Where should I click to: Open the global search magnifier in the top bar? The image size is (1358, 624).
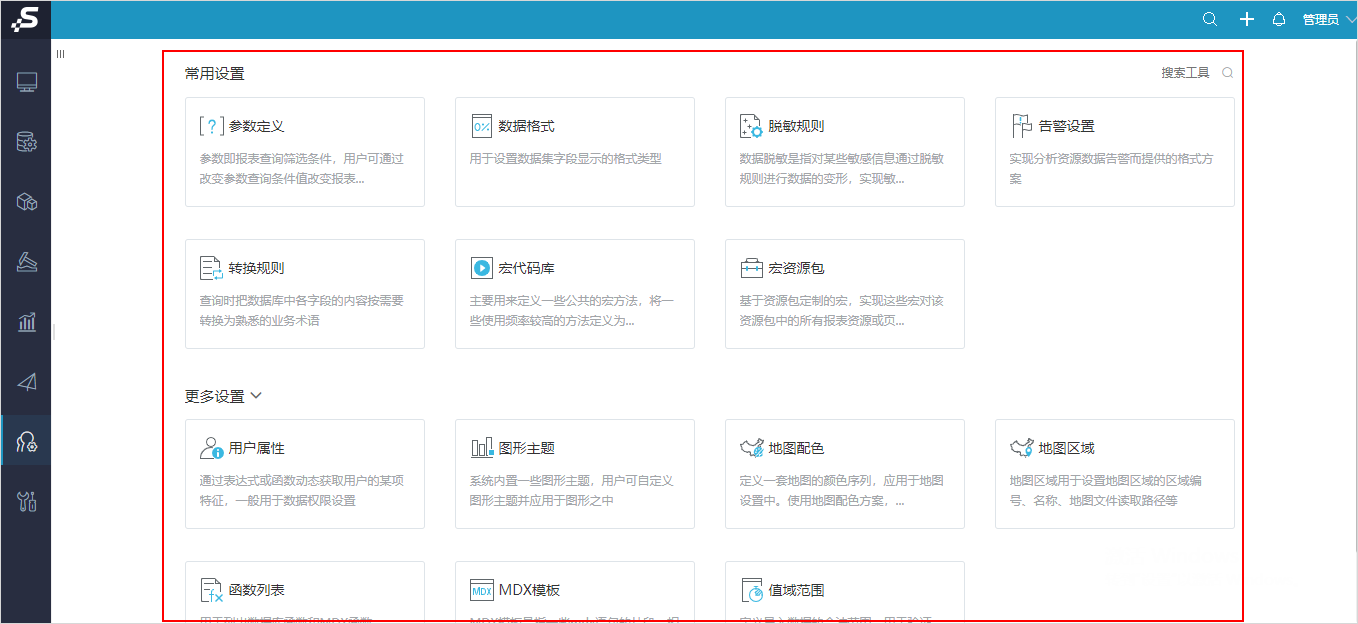point(1210,19)
